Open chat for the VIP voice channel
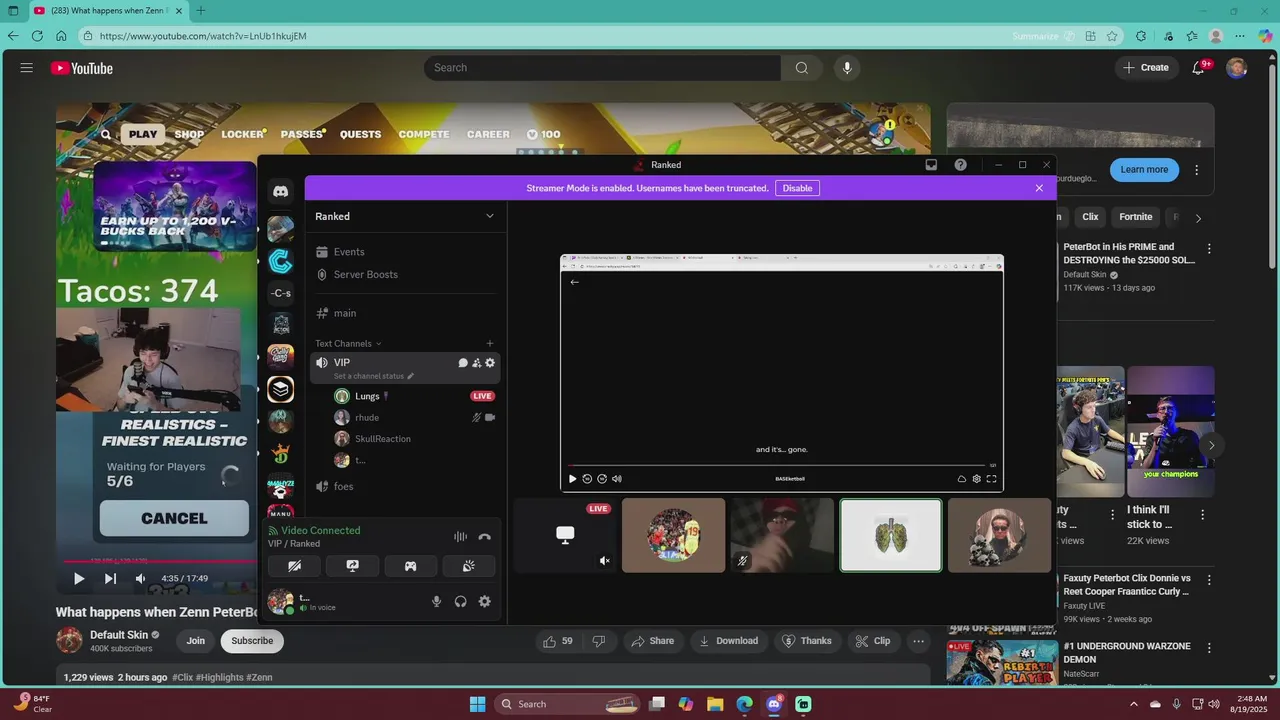Image resolution: width=1280 pixels, height=720 pixels. point(463,363)
